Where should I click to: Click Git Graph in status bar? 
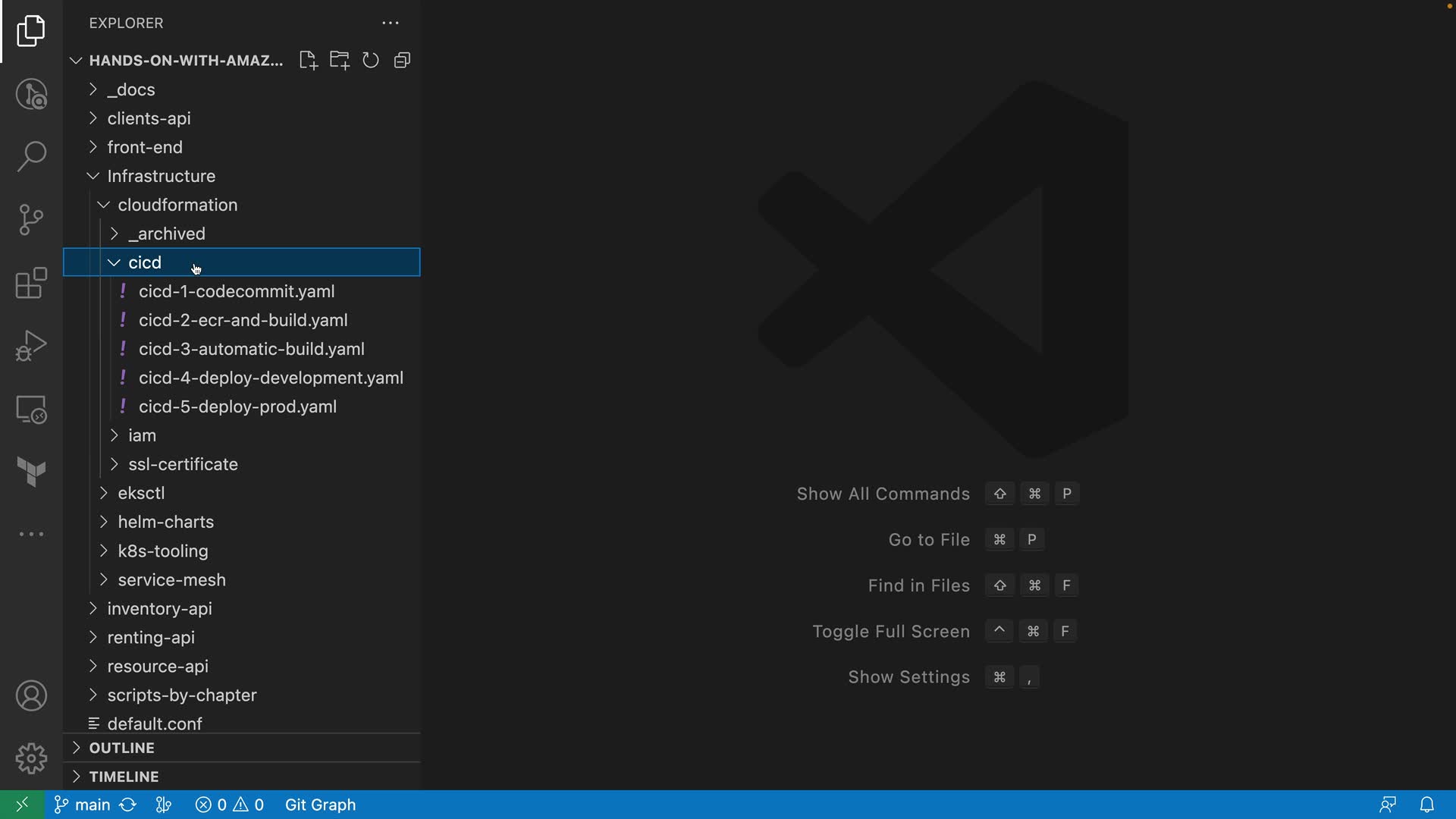click(320, 805)
